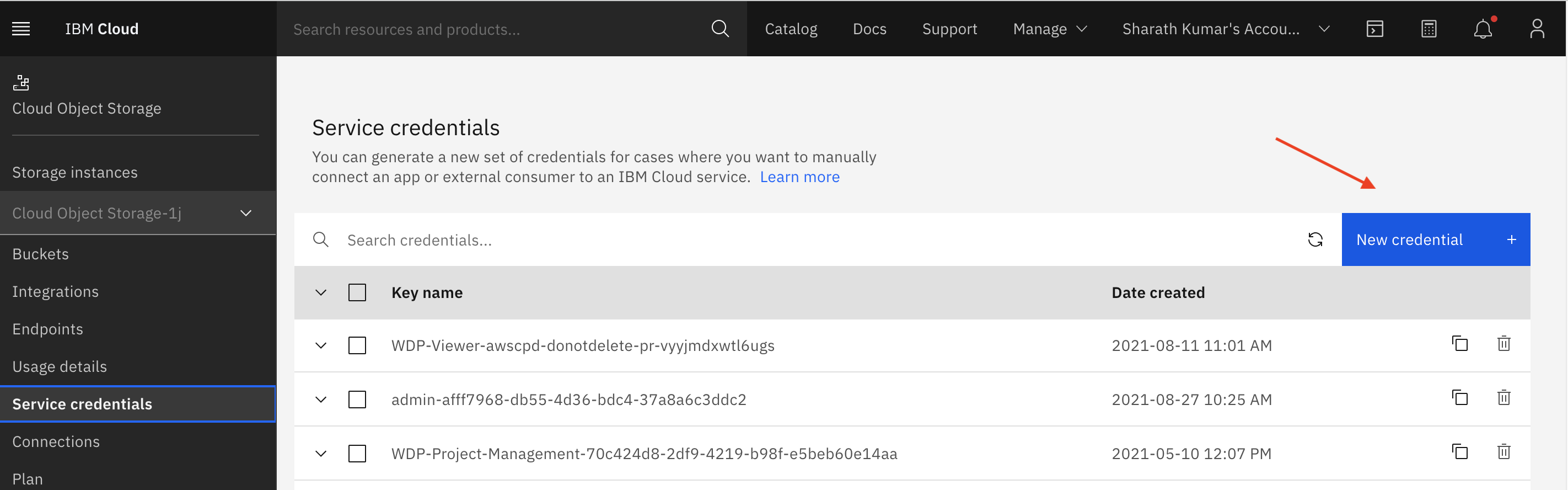Delete the admin-afff7968 credential

coord(1504,398)
